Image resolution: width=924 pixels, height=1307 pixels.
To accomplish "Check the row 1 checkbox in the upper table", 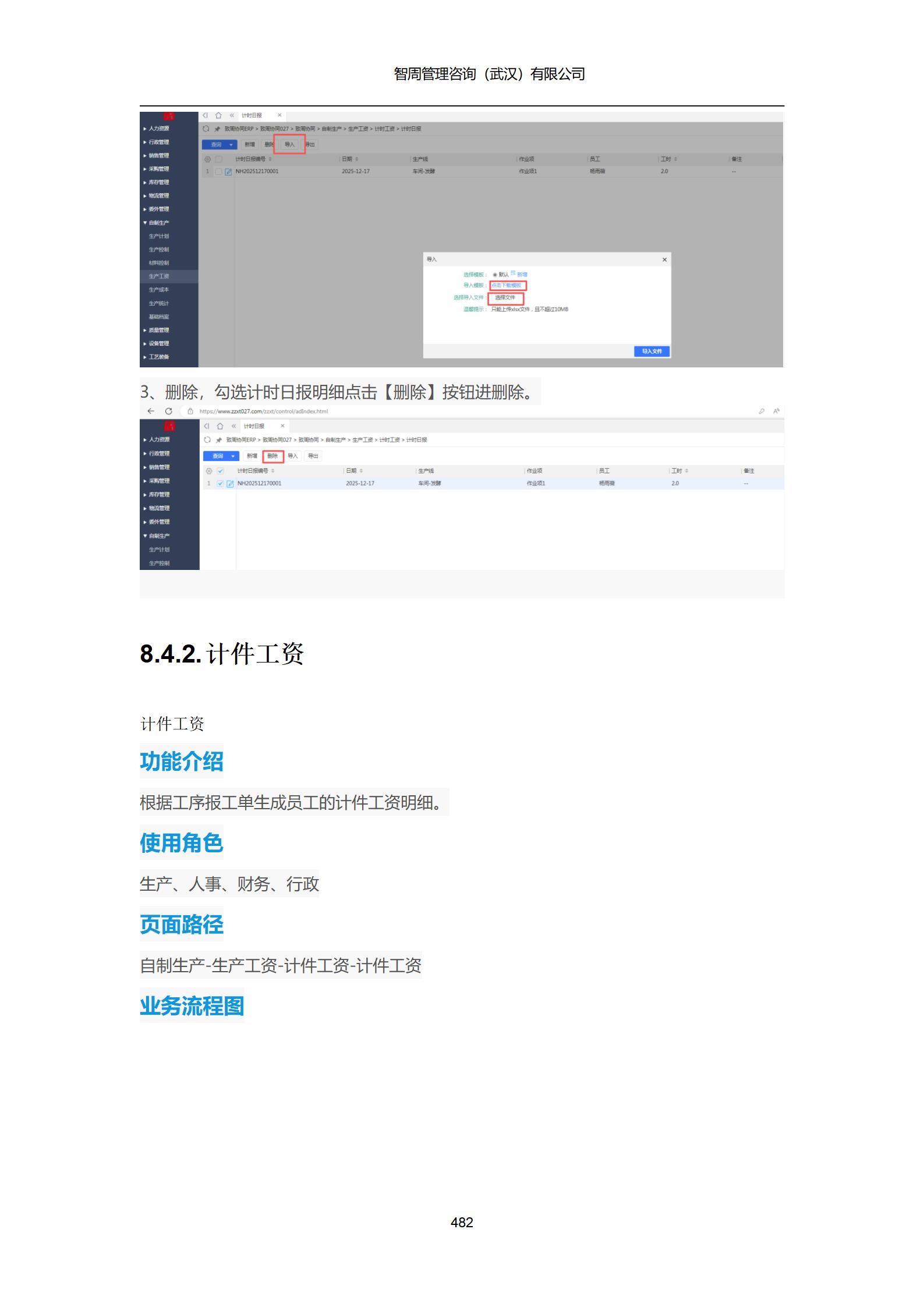I will pyautogui.click(x=219, y=172).
